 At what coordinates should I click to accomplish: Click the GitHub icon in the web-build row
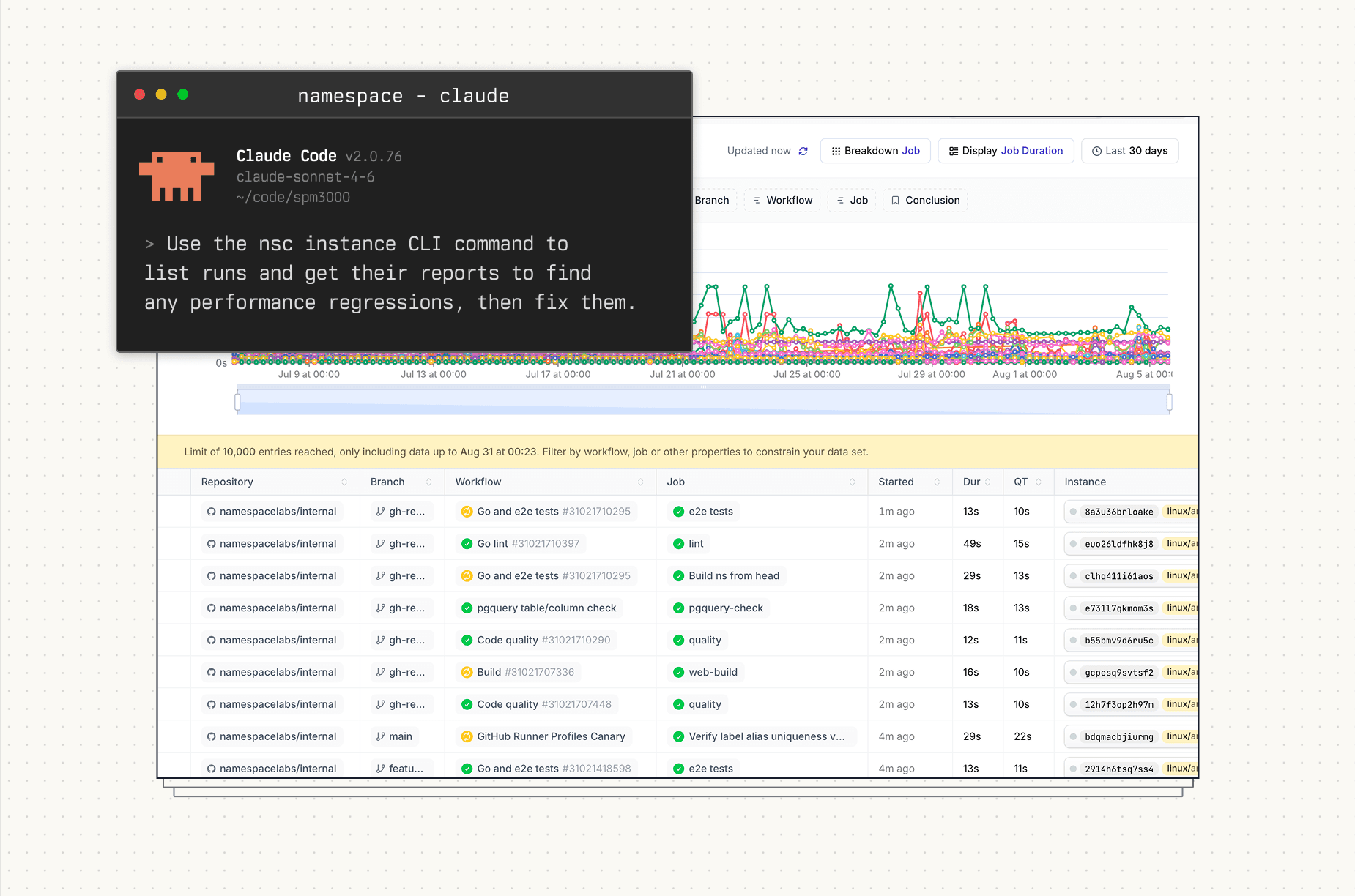211,673
